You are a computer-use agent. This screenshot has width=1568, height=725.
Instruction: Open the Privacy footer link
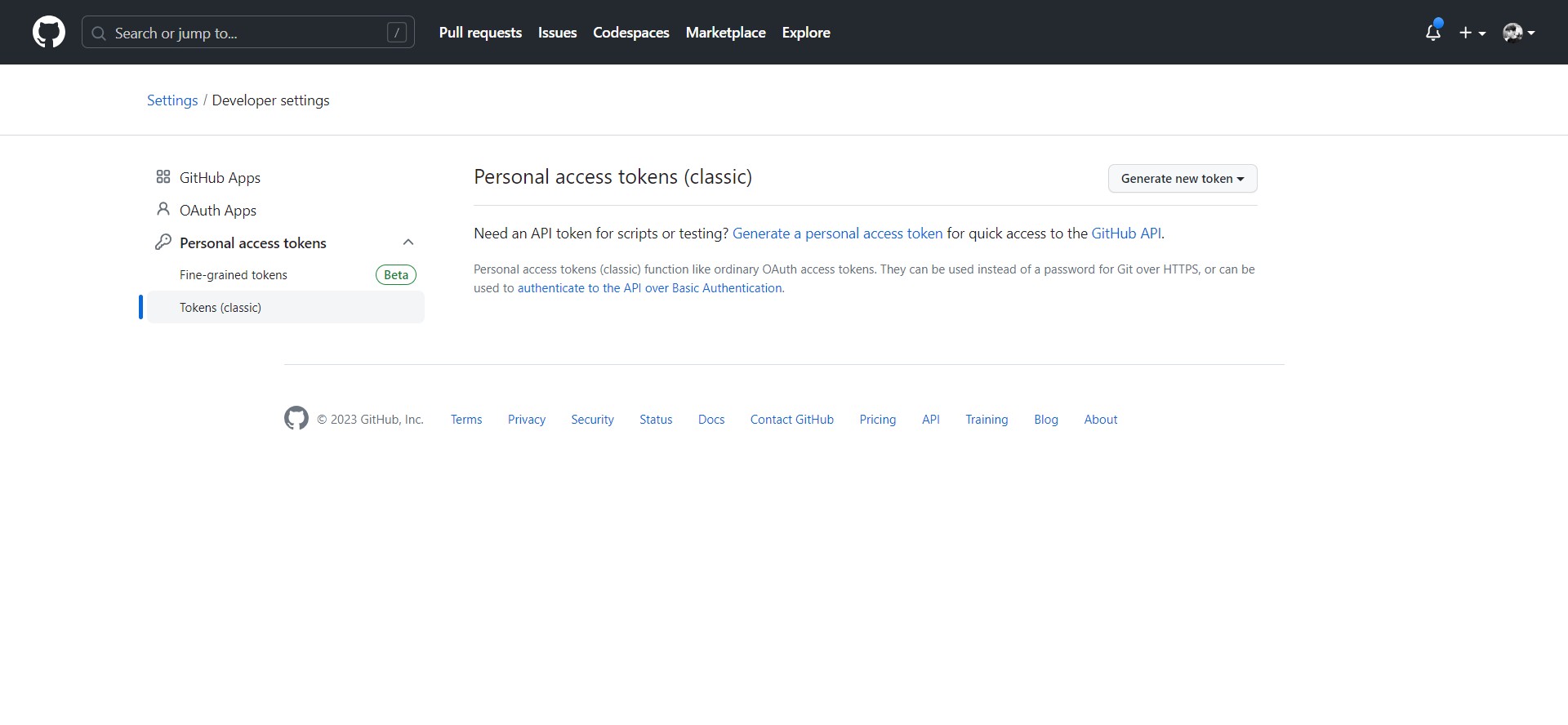tap(527, 420)
